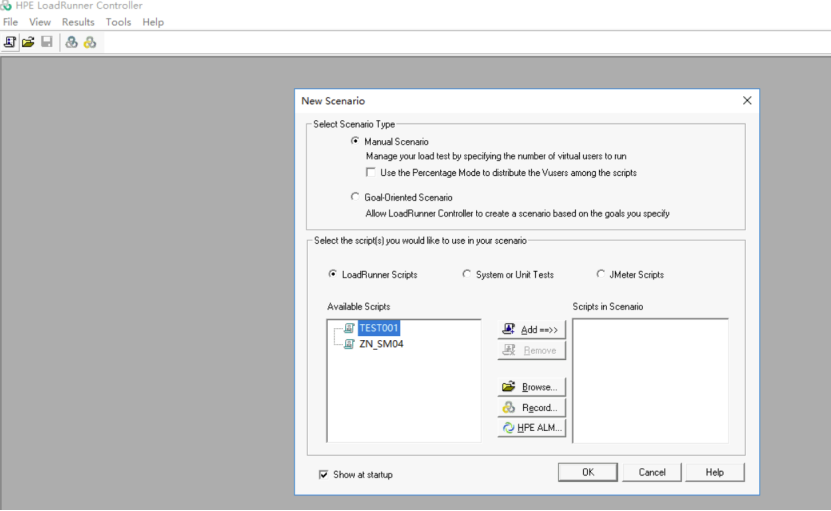Viewport: 831px width, 511px height.
Task: Click Browse... to locate a script
Action: tap(532, 387)
